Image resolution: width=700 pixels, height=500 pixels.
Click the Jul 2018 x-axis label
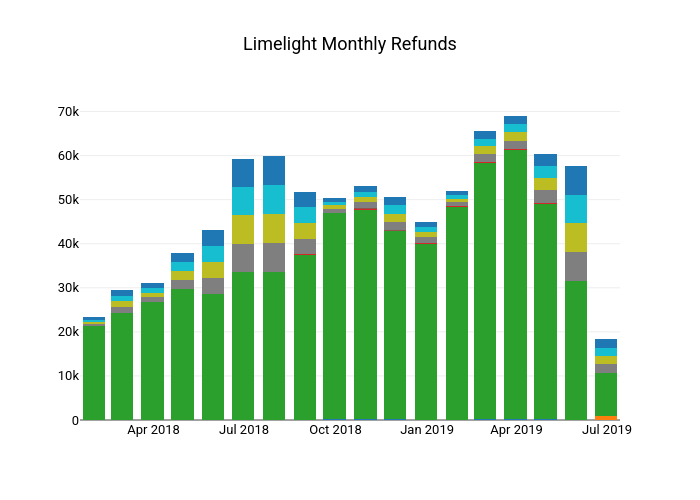[x=244, y=430]
